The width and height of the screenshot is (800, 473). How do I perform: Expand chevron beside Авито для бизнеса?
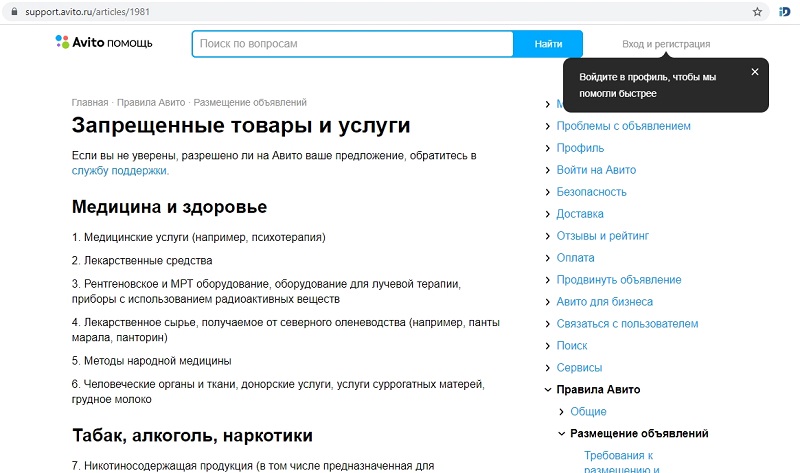click(x=547, y=302)
